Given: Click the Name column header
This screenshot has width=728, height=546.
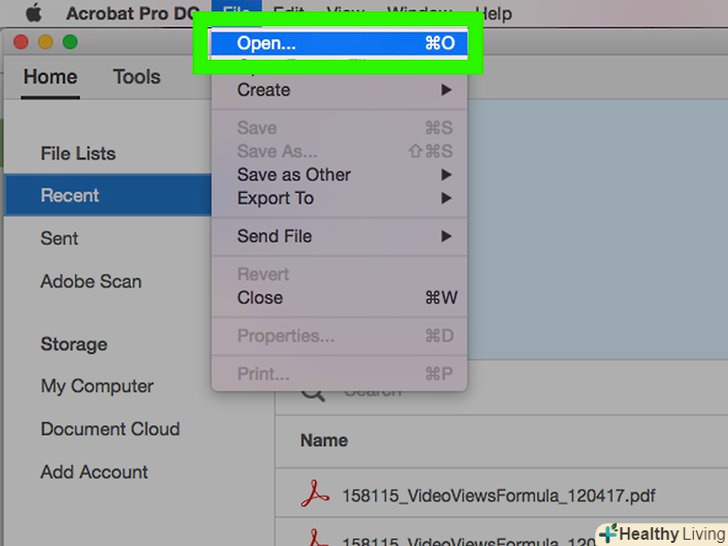Looking at the screenshot, I should pos(324,440).
